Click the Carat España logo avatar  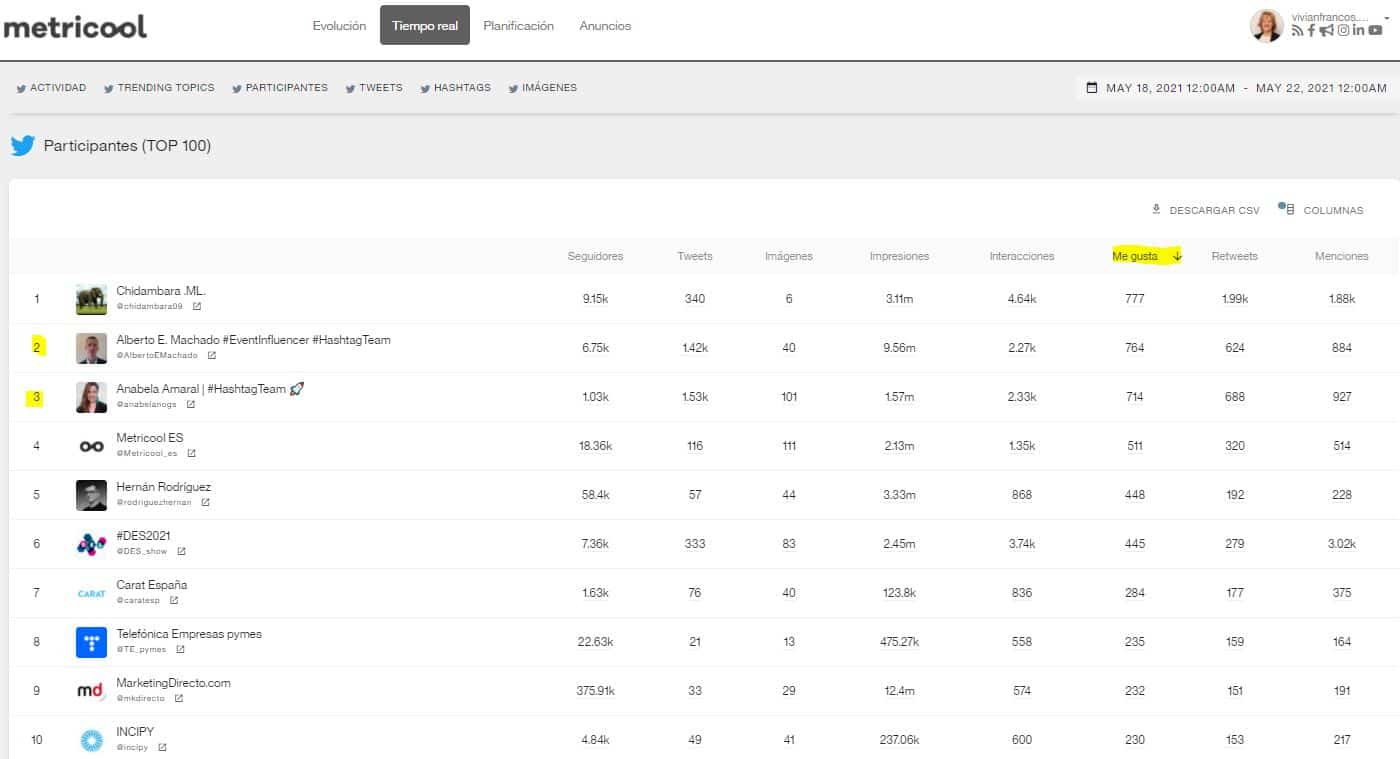(91, 593)
